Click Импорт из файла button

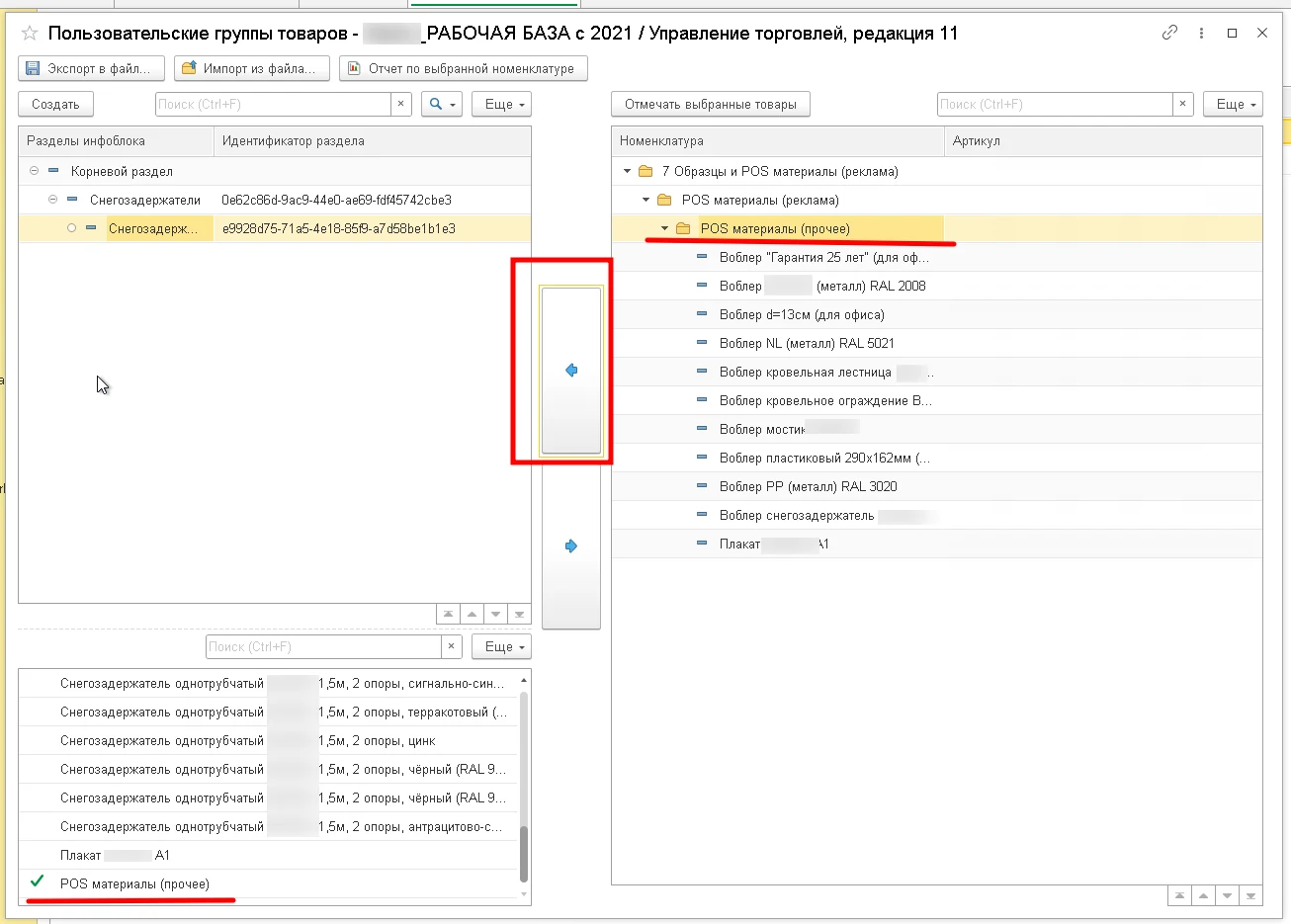click(x=252, y=68)
